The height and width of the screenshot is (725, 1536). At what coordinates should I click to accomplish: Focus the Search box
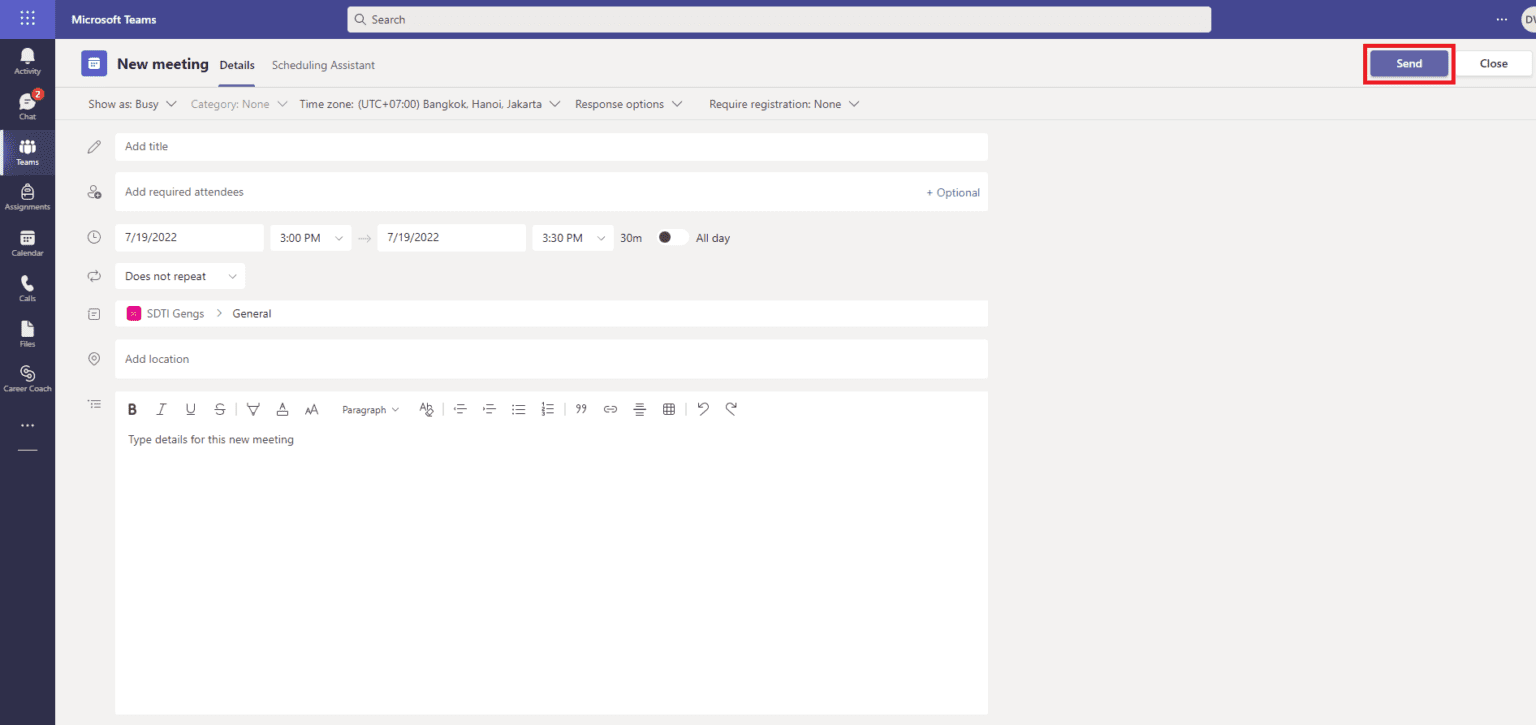(779, 19)
